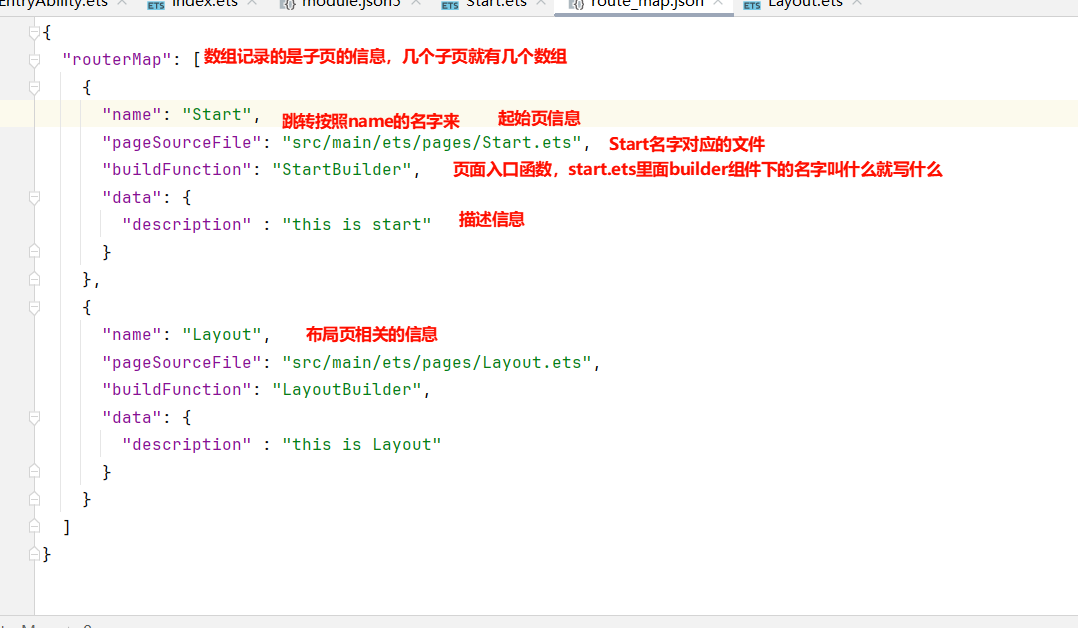The image size is (1078, 628).
Task: Fold the data block containing 'this is start'
Action: pyautogui.click(x=34, y=197)
